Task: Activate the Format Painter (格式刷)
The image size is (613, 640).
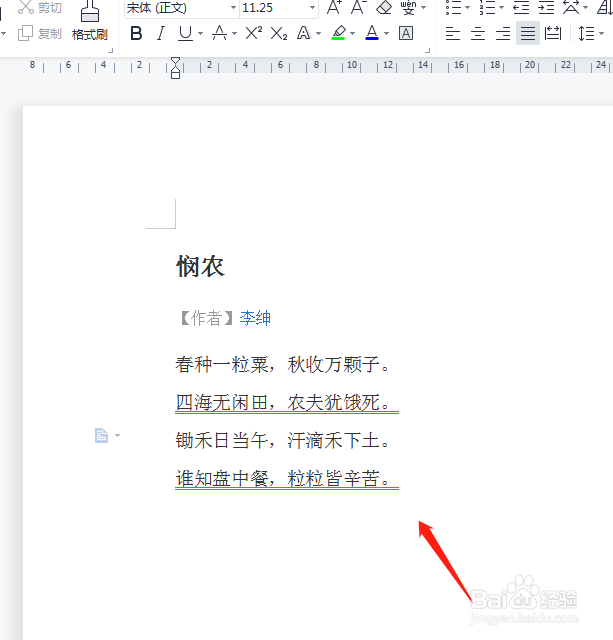Action: (90, 21)
